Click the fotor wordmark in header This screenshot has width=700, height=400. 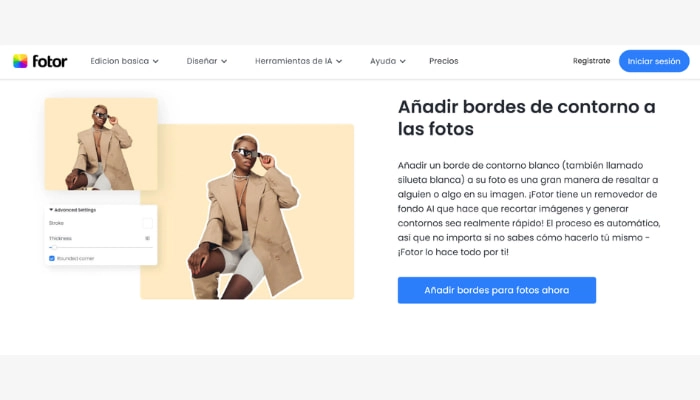(50, 61)
